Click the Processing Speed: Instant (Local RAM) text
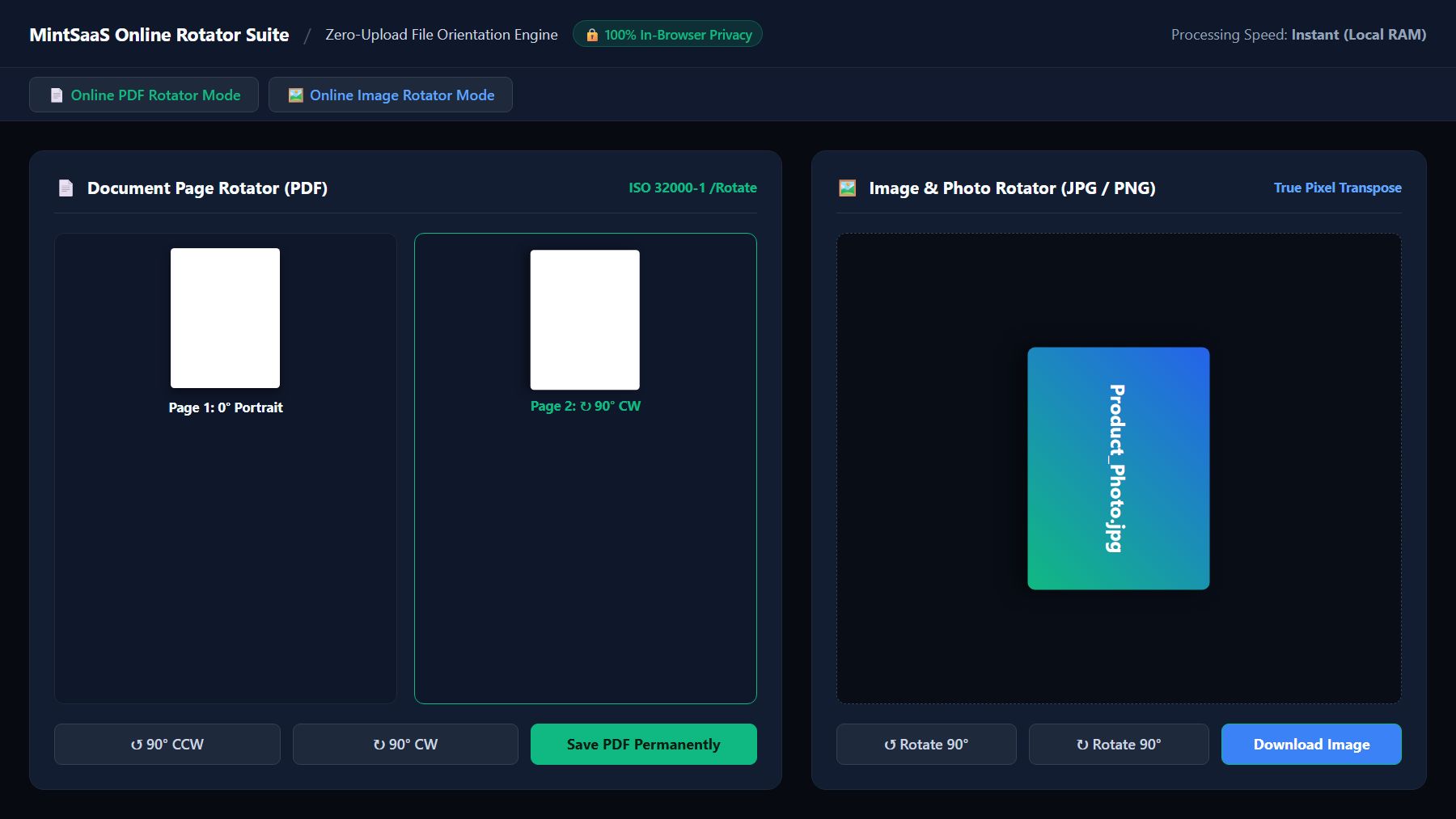This screenshot has width=1456, height=819. pyautogui.click(x=1298, y=35)
